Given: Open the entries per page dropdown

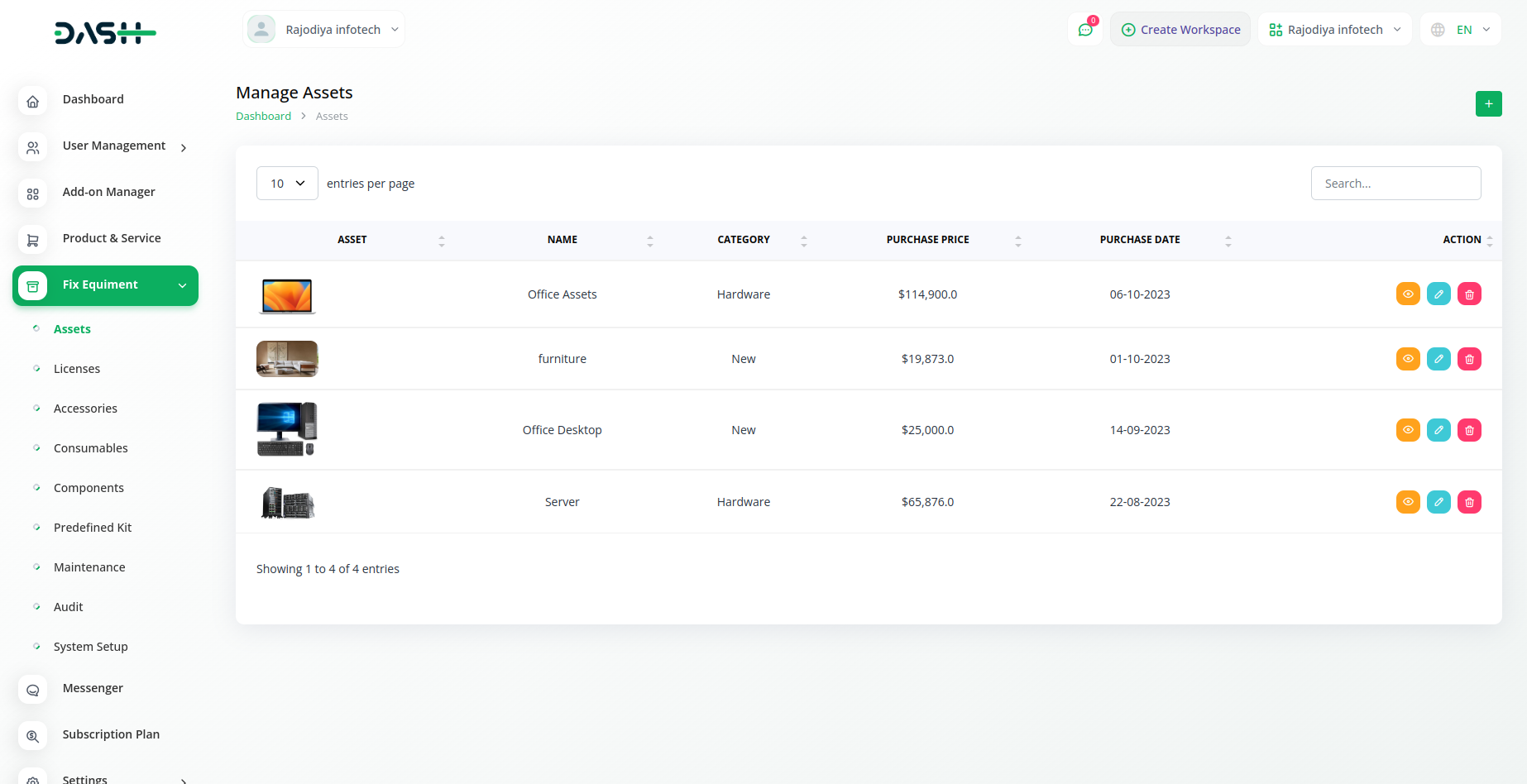Looking at the screenshot, I should coord(287,184).
